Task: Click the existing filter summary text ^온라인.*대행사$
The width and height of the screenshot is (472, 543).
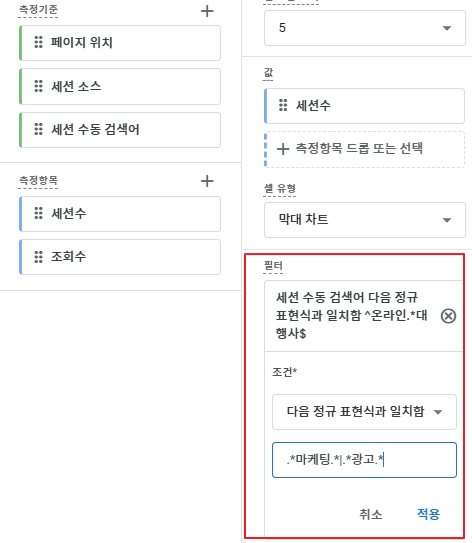Action: point(351,315)
